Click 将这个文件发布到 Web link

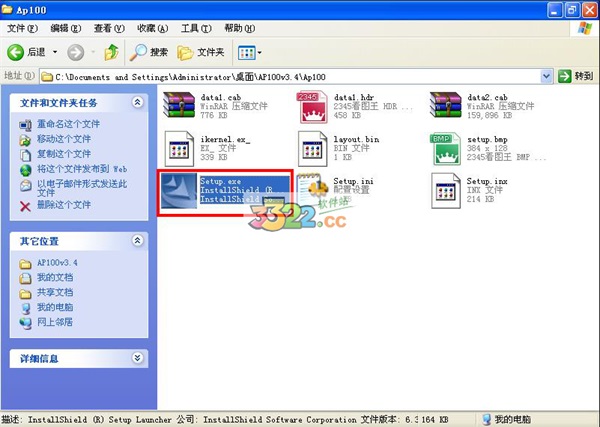click(82, 169)
